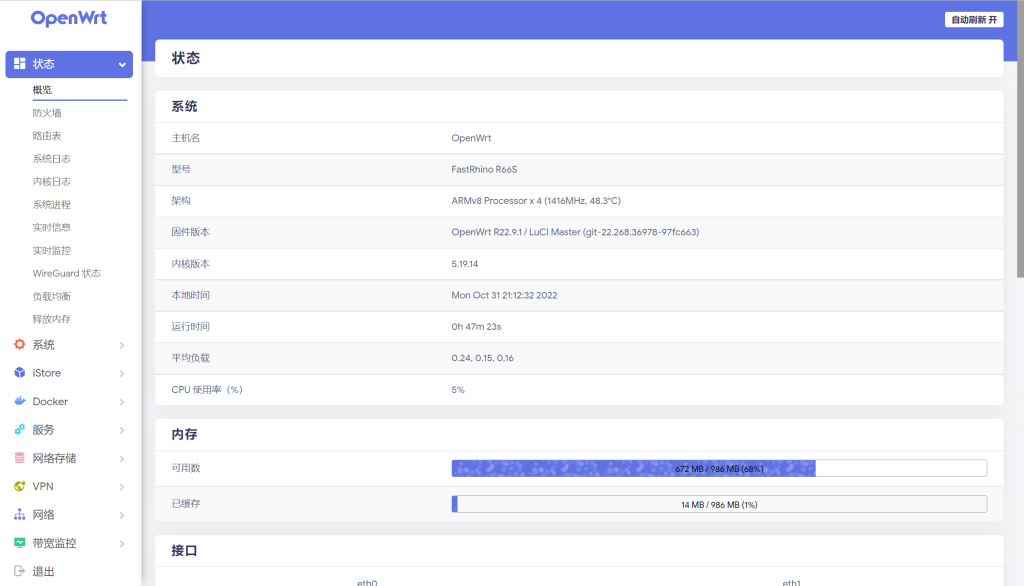Click the 运行时间 row label
This screenshot has width=1024, height=586.
[x=190, y=327]
